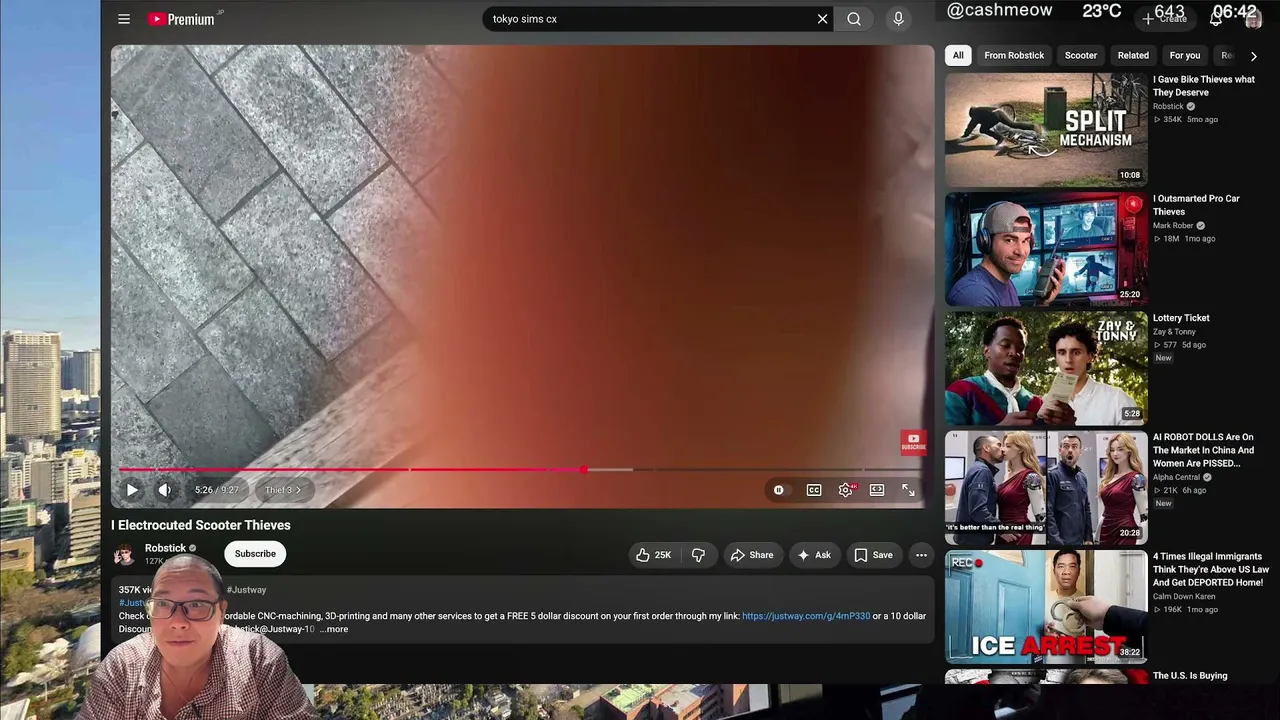Dislike the video with the thumbs-down
The height and width of the screenshot is (720, 1280).
698,555
